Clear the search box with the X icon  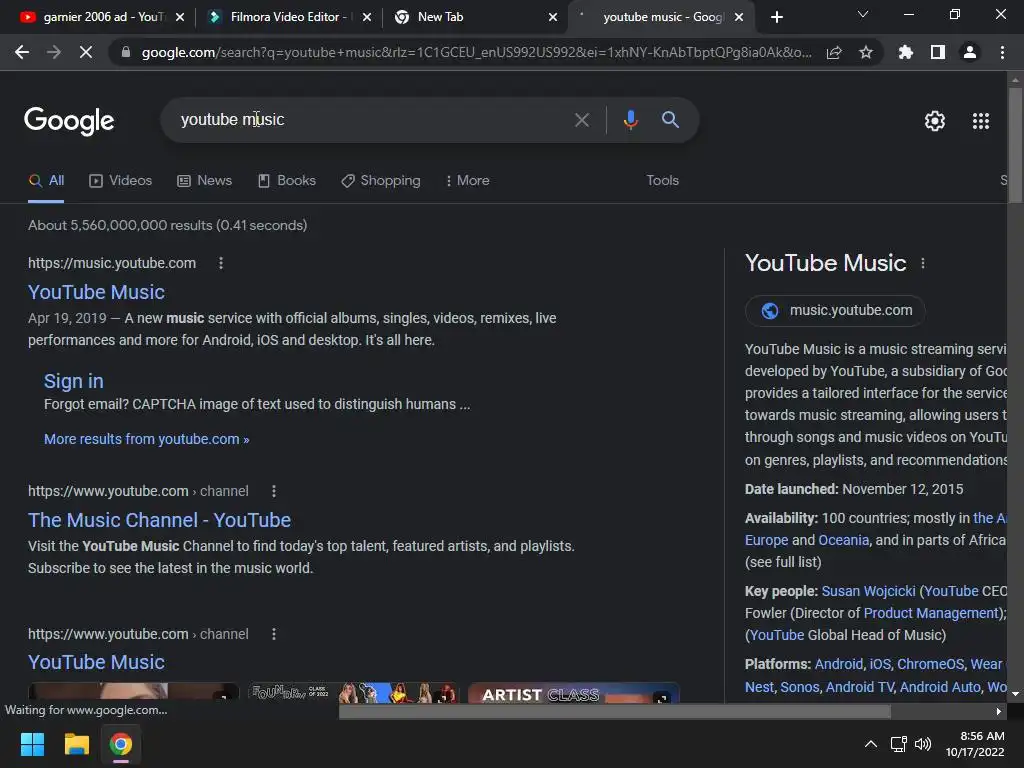click(581, 120)
